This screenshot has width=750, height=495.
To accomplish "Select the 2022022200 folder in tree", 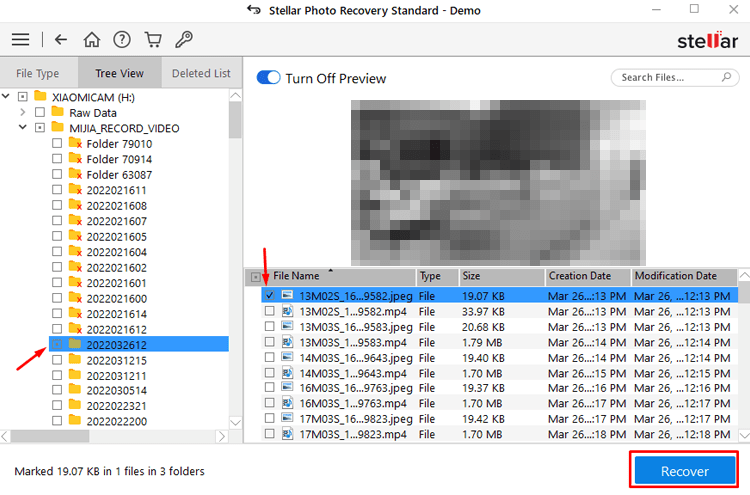I will [x=117, y=422].
